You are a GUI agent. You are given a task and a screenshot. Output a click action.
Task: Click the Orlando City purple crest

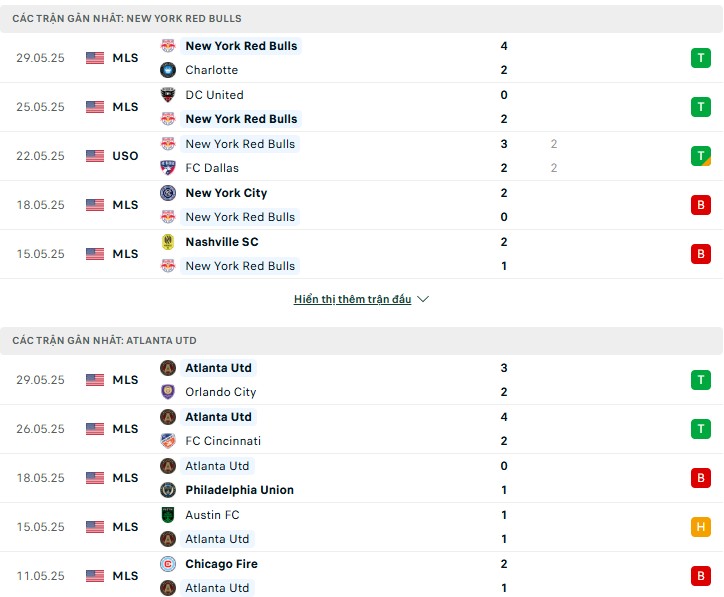click(168, 392)
